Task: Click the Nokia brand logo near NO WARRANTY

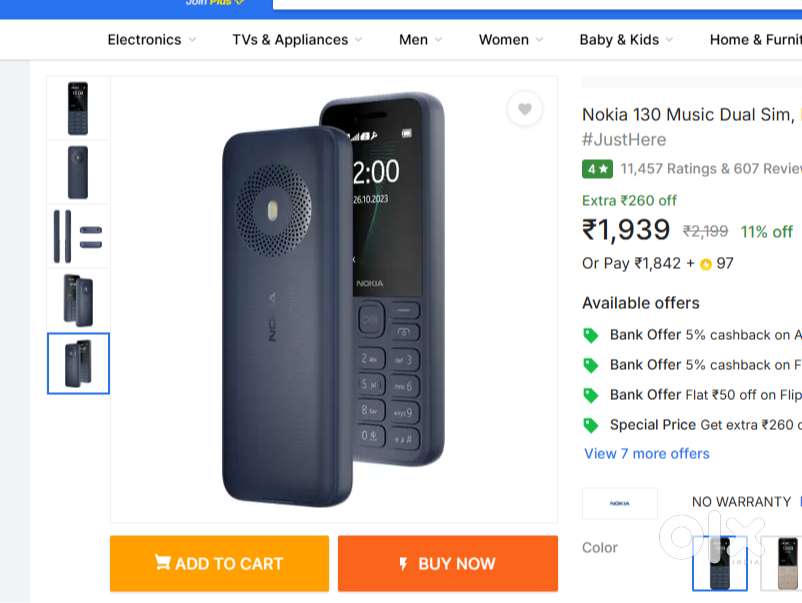Action: coord(618,503)
